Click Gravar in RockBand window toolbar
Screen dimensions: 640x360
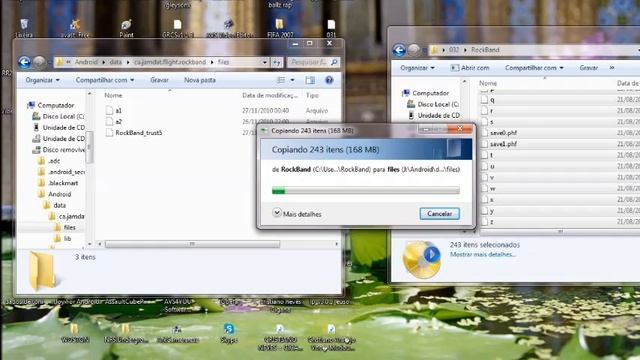(589, 68)
